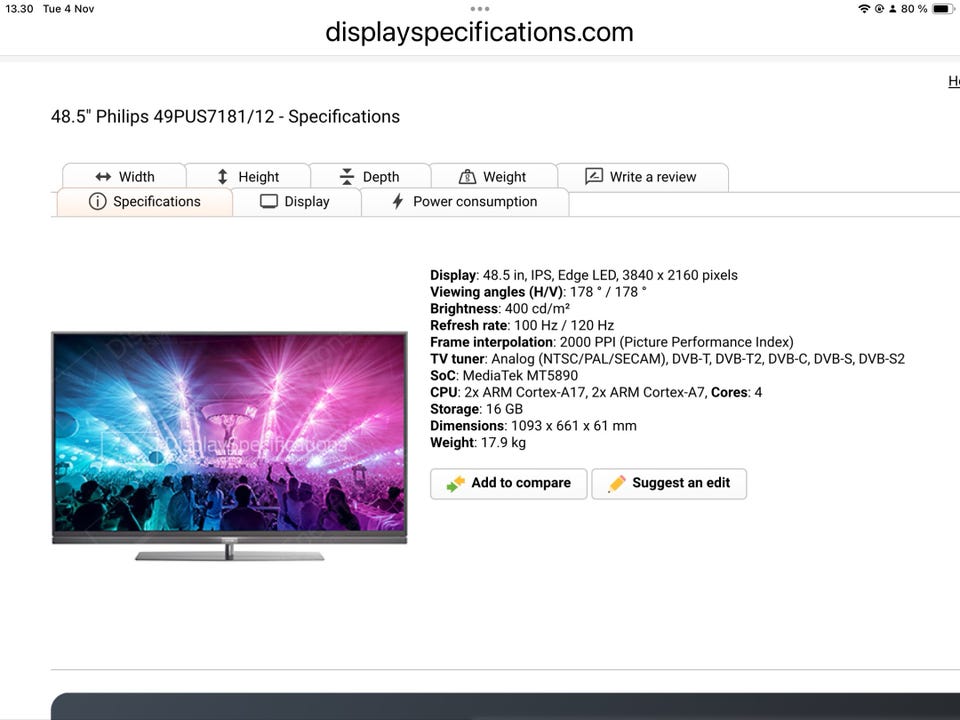Screen dimensions: 960x720
Task: Click the horizontal arrows Width icon
Action: (x=103, y=177)
